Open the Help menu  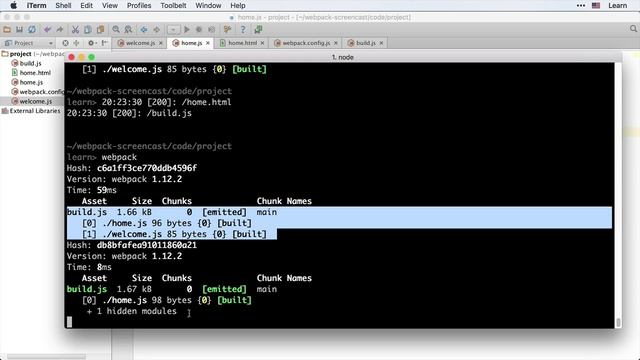coord(238,5)
